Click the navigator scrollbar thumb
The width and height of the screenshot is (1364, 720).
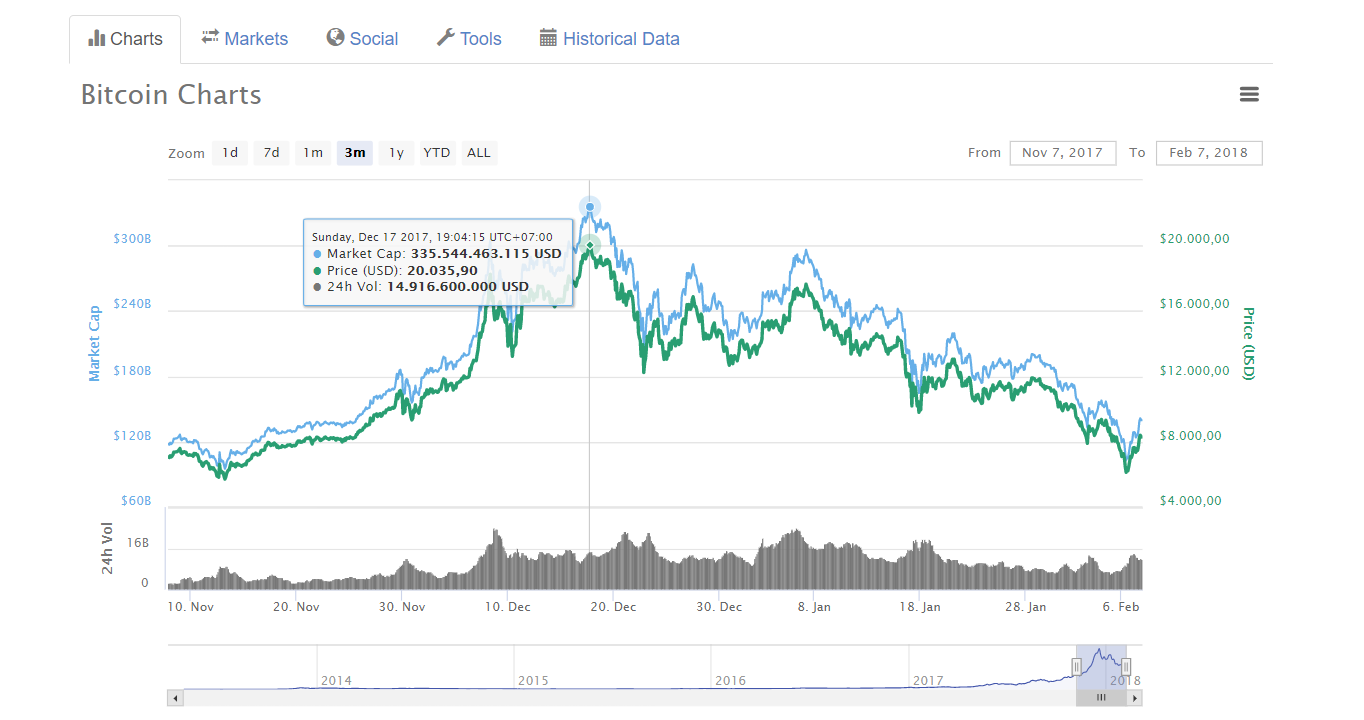1101,698
